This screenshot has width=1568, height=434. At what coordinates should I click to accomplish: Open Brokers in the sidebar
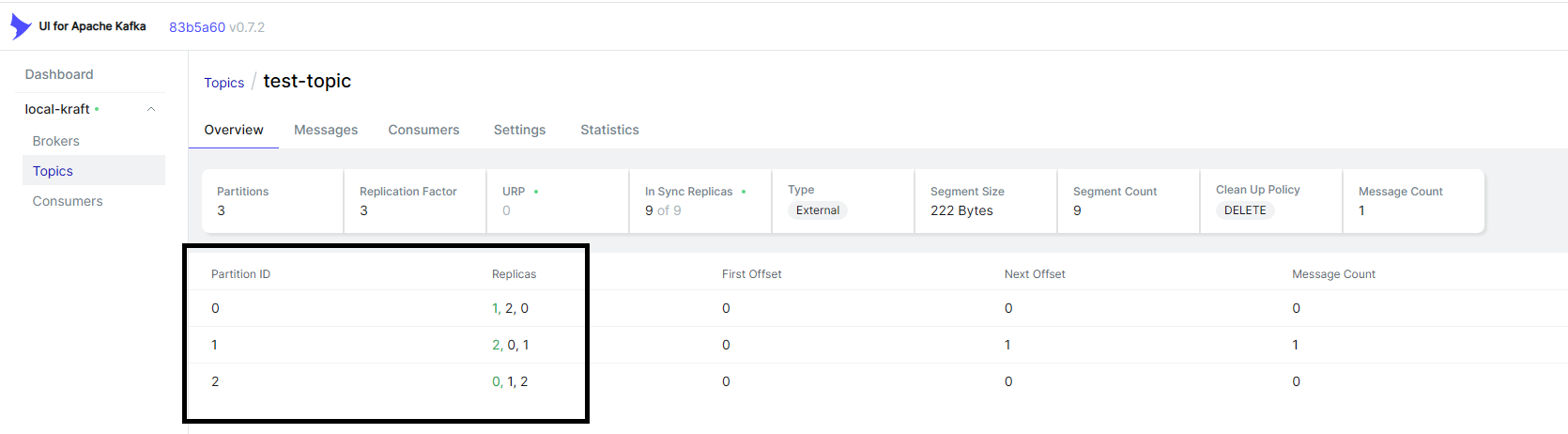56,141
